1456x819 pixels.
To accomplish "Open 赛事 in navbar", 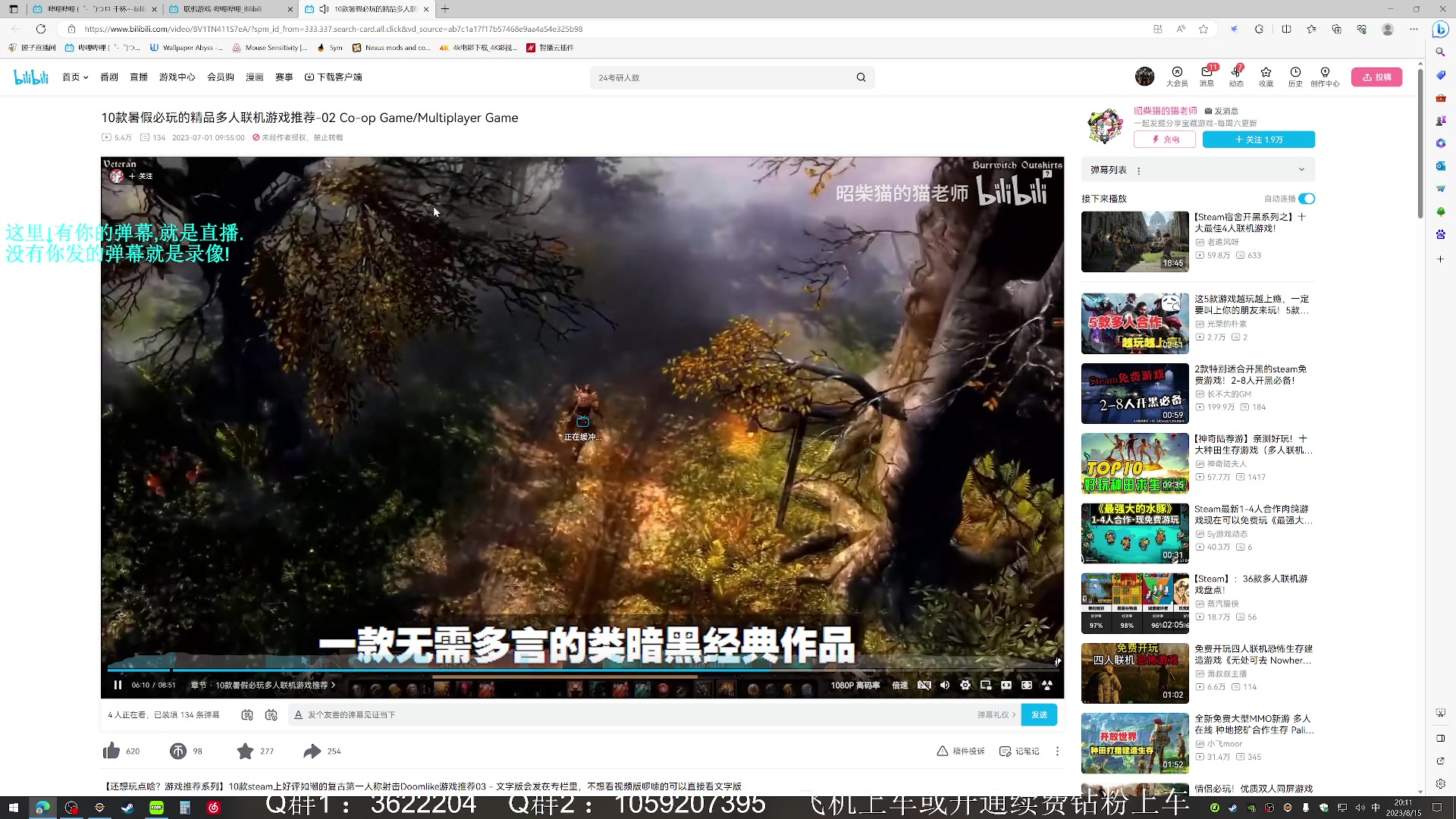I will (x=284, y=77).
